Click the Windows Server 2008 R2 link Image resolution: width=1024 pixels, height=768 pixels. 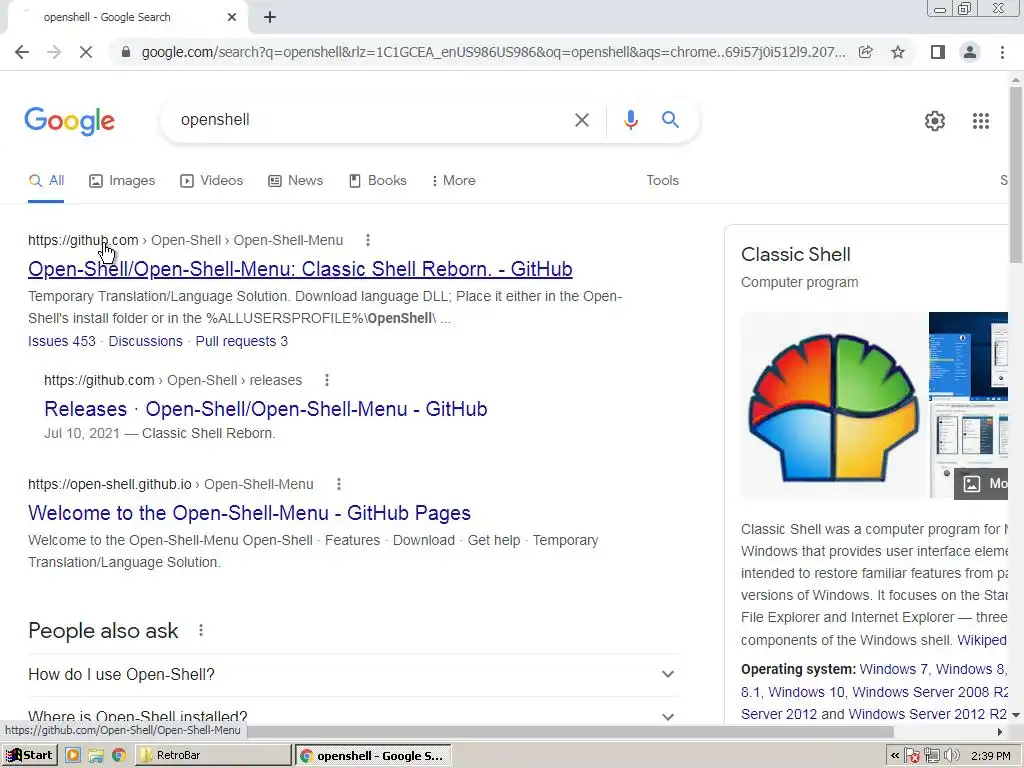tap(930, 692)
